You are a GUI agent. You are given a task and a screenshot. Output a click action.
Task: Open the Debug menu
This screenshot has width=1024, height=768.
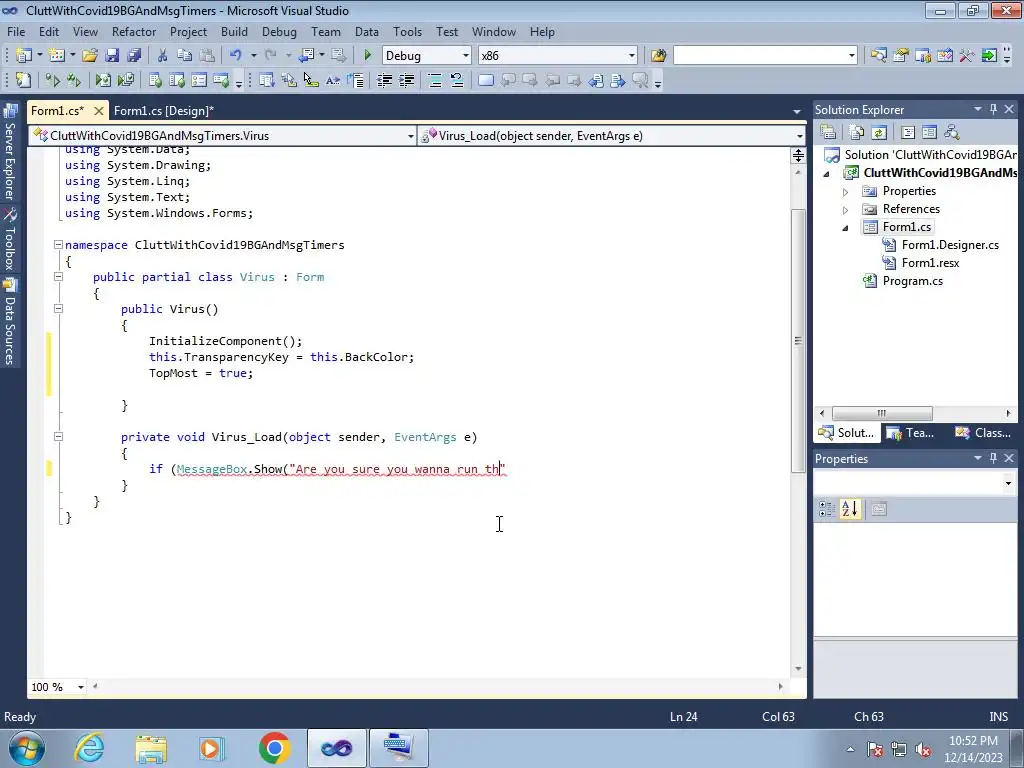(x=279, y=31)
